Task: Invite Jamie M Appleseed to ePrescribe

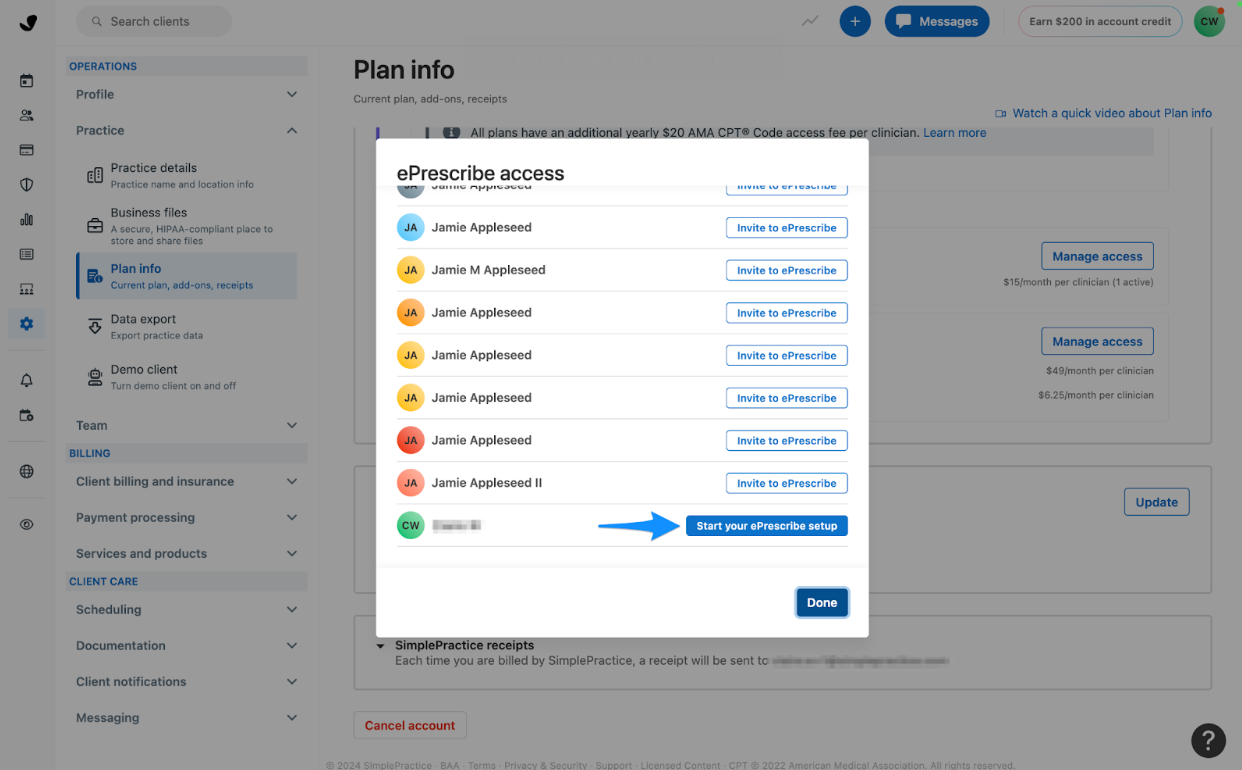Action: [786, 270]
